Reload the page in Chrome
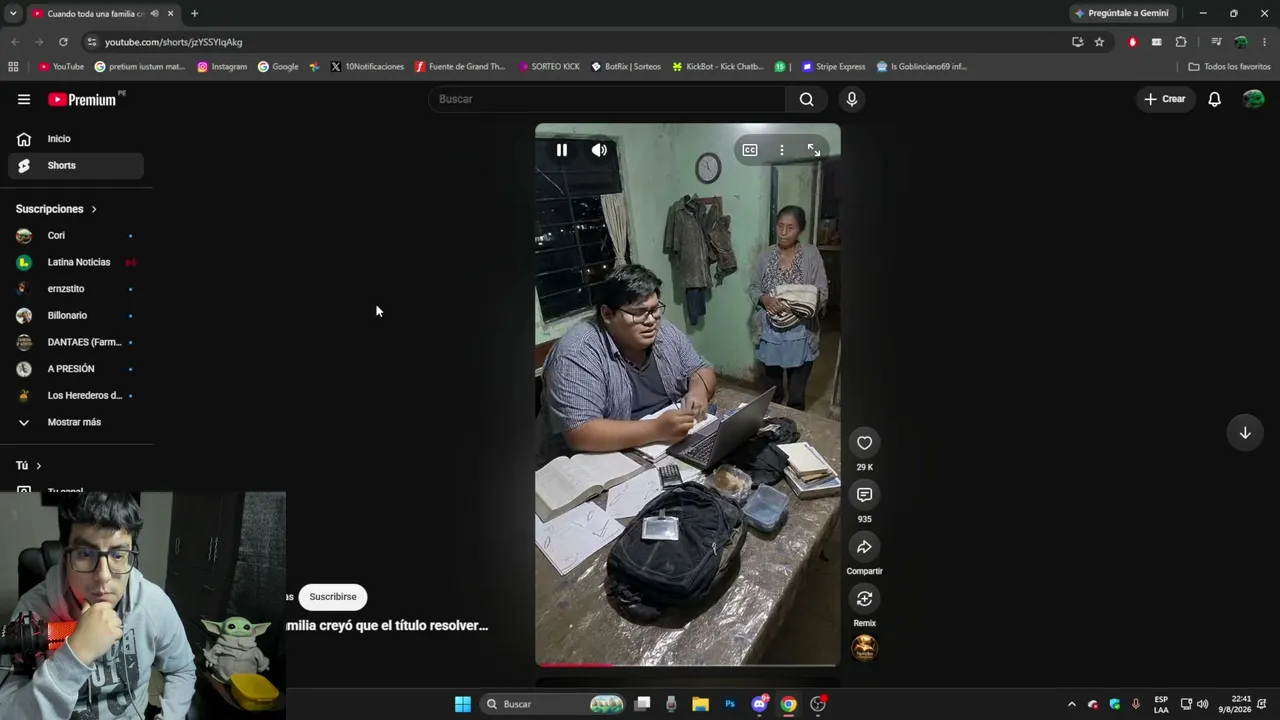The height and width of the screenshot is (720, 1280). pyautogui.click(x=63, y=42)
